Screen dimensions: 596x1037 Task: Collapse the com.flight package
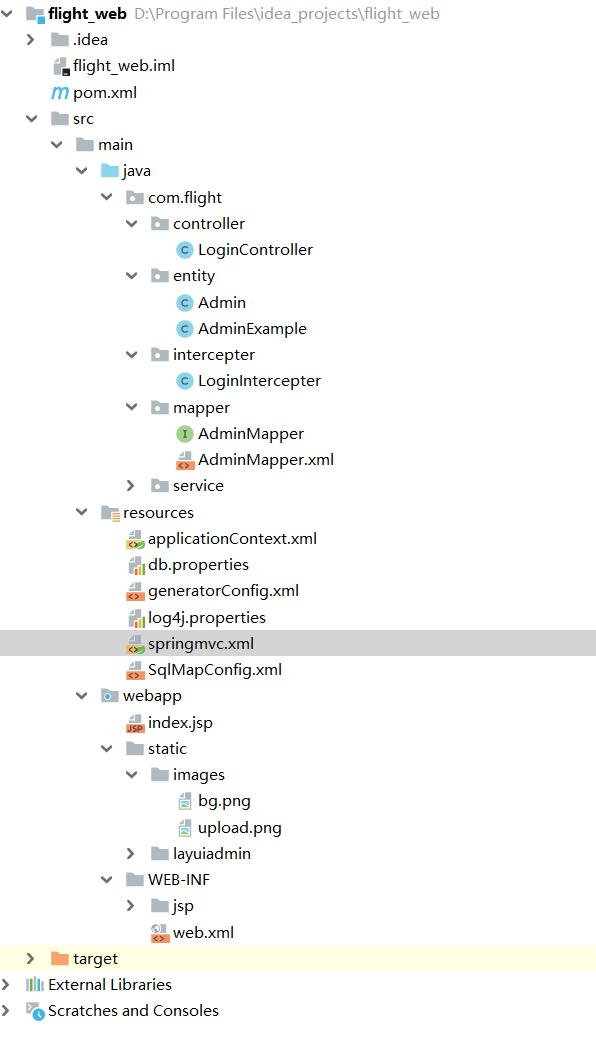pyautogui.click(x=106, y=196)
